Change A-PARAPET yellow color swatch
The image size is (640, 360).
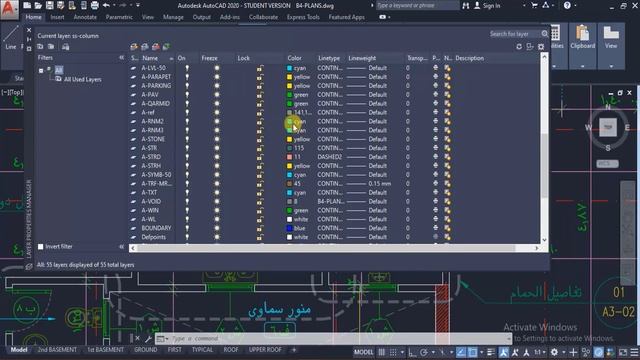coord(289,77)
